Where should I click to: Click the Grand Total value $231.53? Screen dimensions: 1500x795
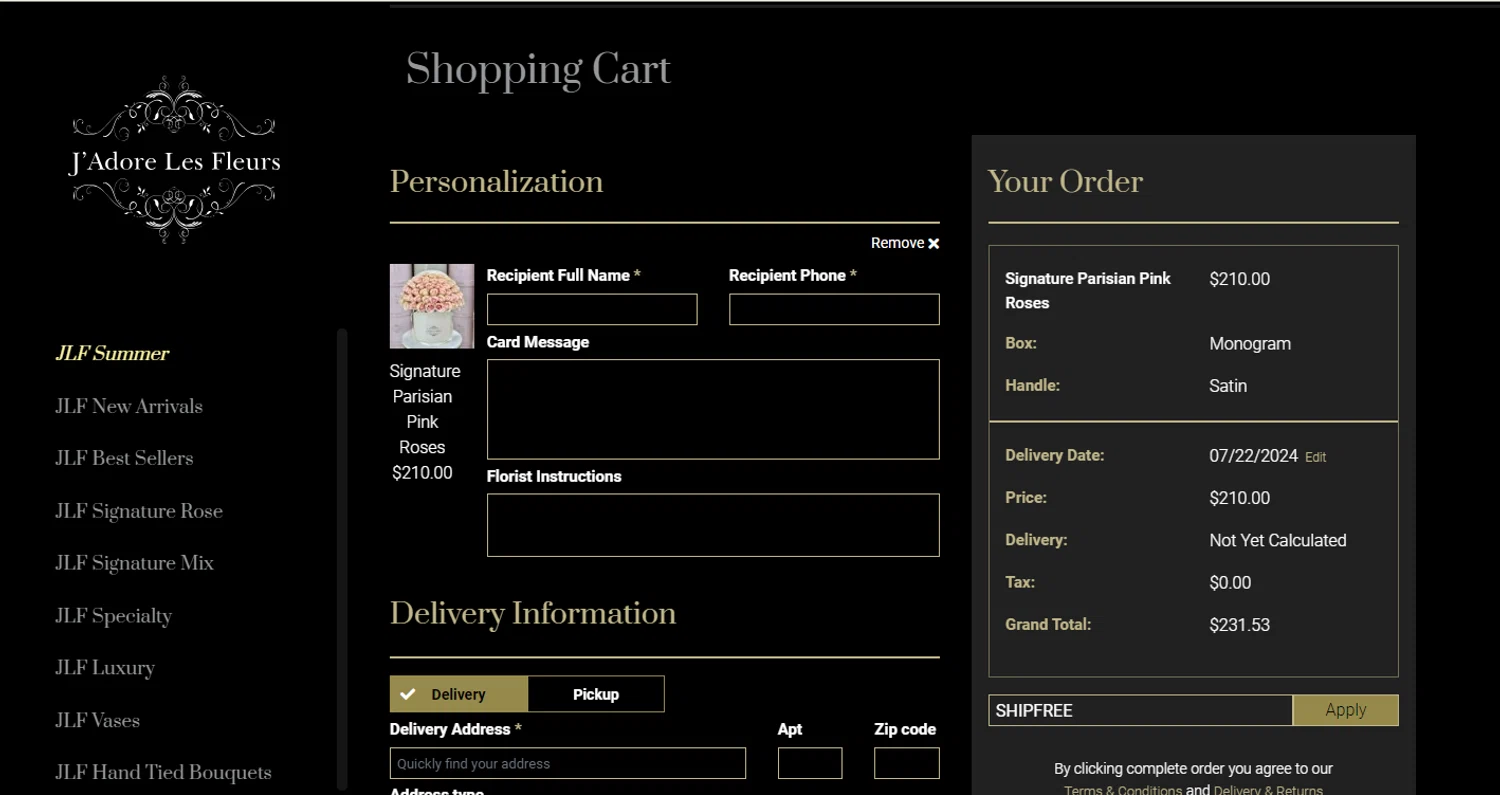[1240, 625]
